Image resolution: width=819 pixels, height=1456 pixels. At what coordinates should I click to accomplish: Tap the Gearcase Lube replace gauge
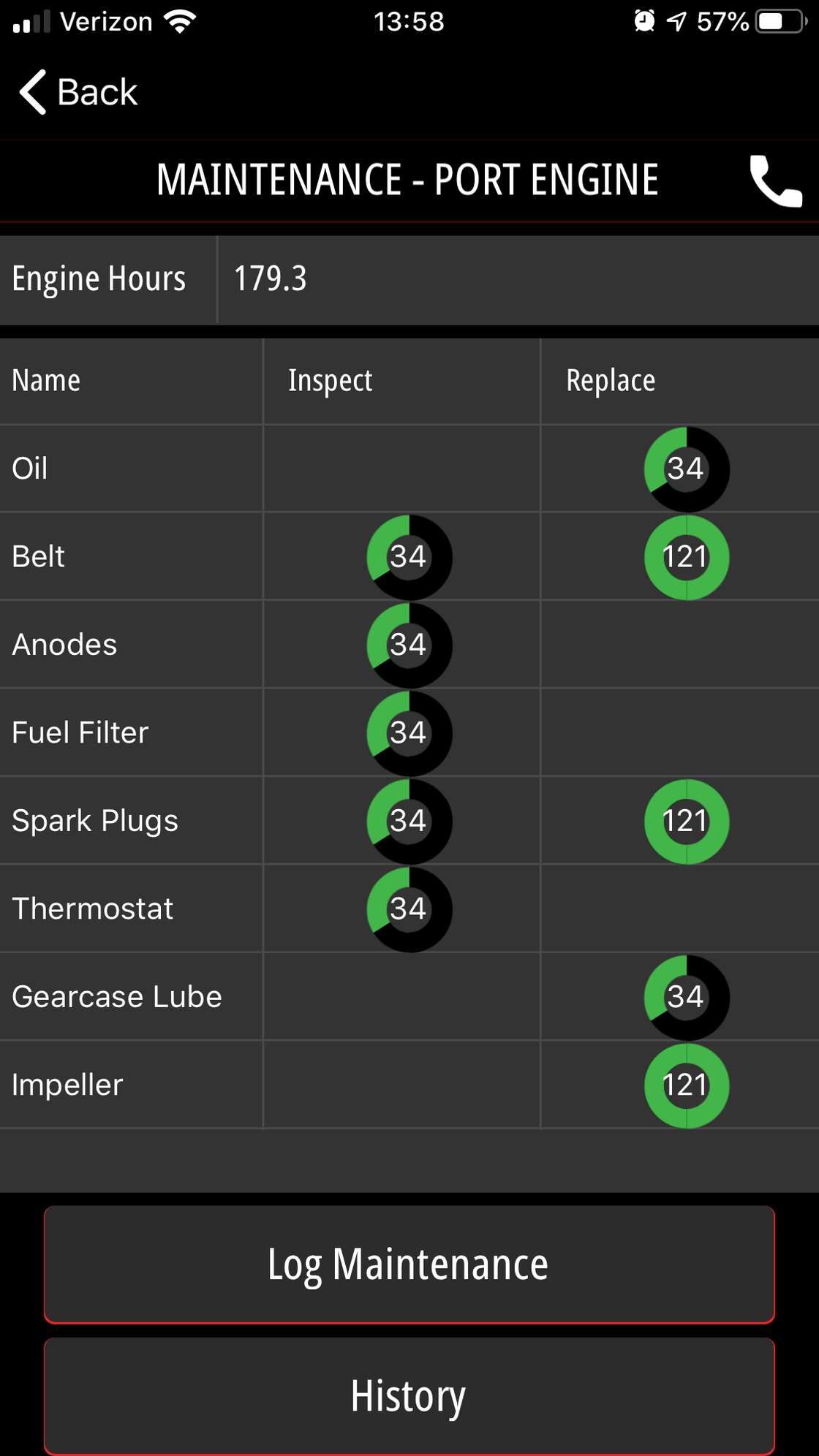(x=687, y=997)
